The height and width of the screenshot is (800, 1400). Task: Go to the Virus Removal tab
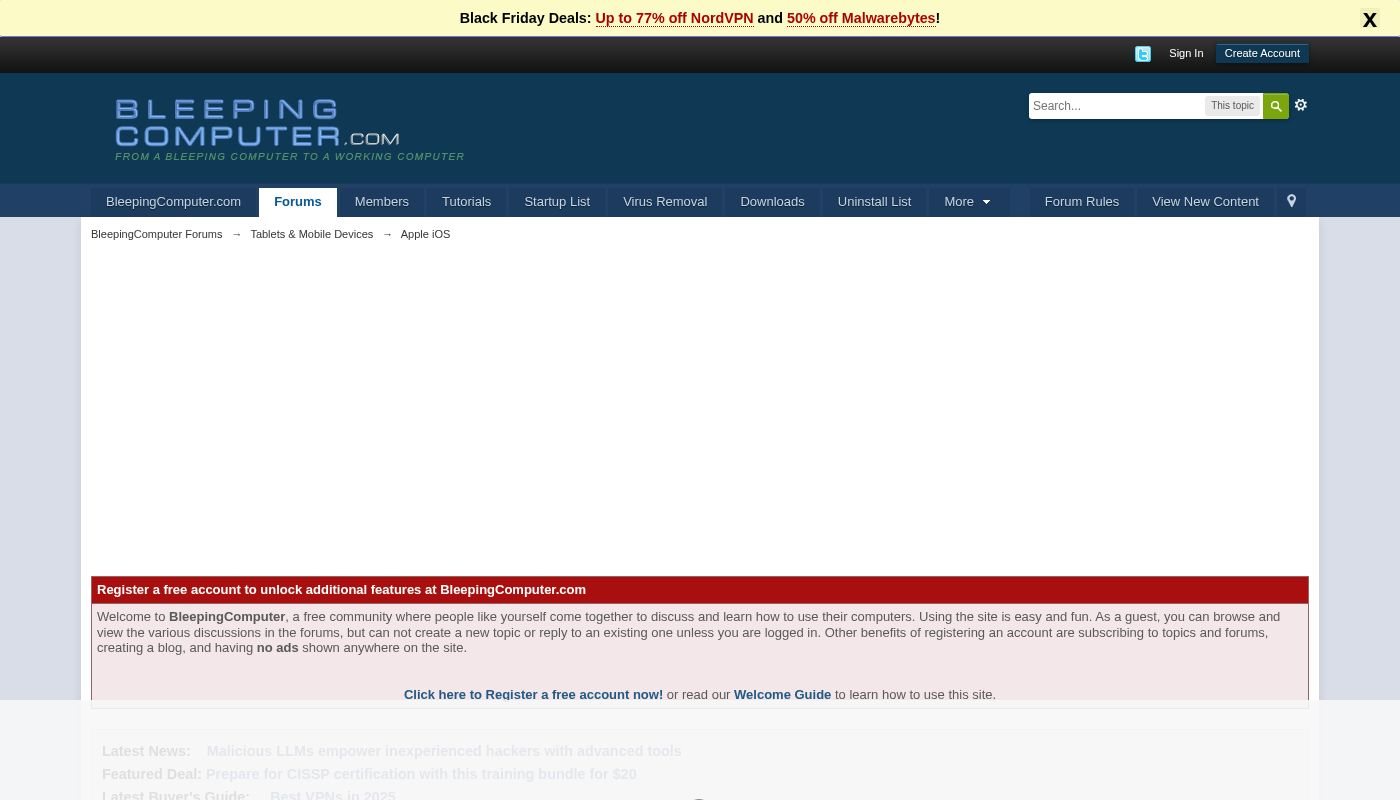click(x=664, y=202)
